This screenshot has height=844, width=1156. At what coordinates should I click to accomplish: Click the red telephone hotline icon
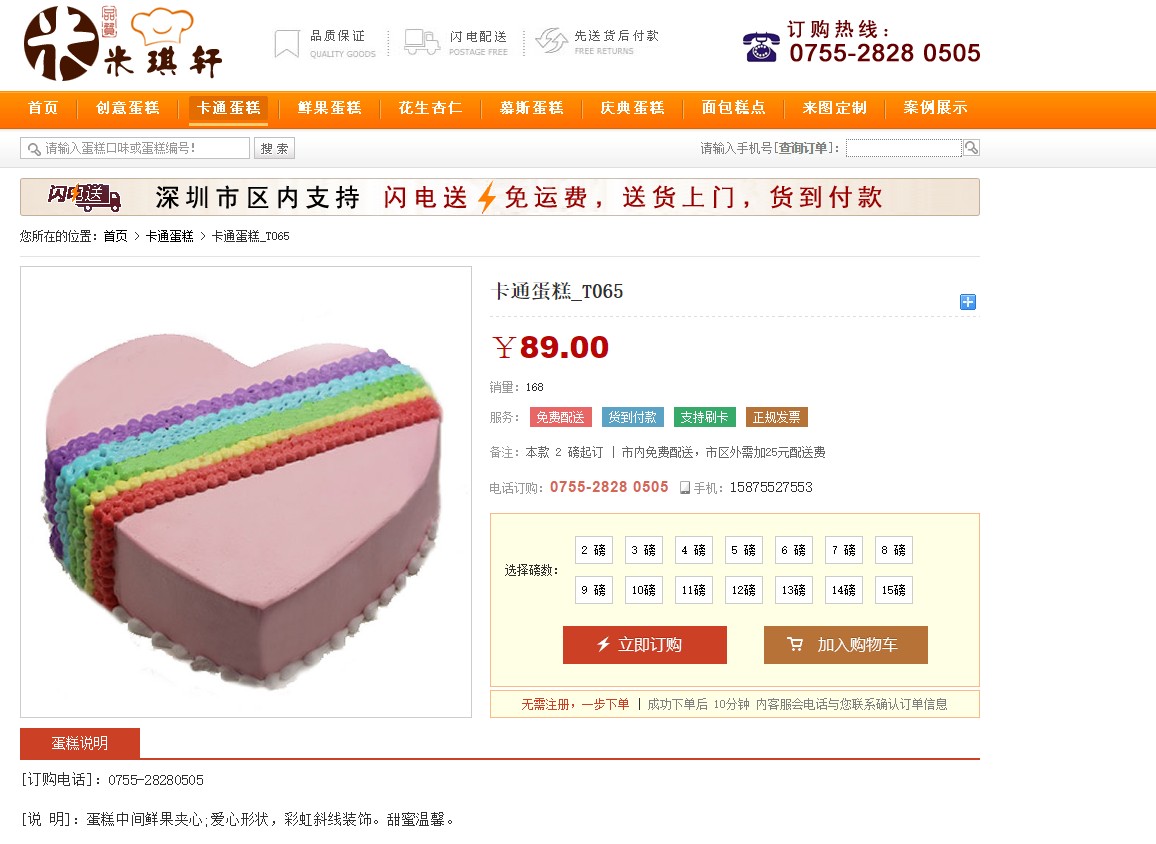(762, 47)
